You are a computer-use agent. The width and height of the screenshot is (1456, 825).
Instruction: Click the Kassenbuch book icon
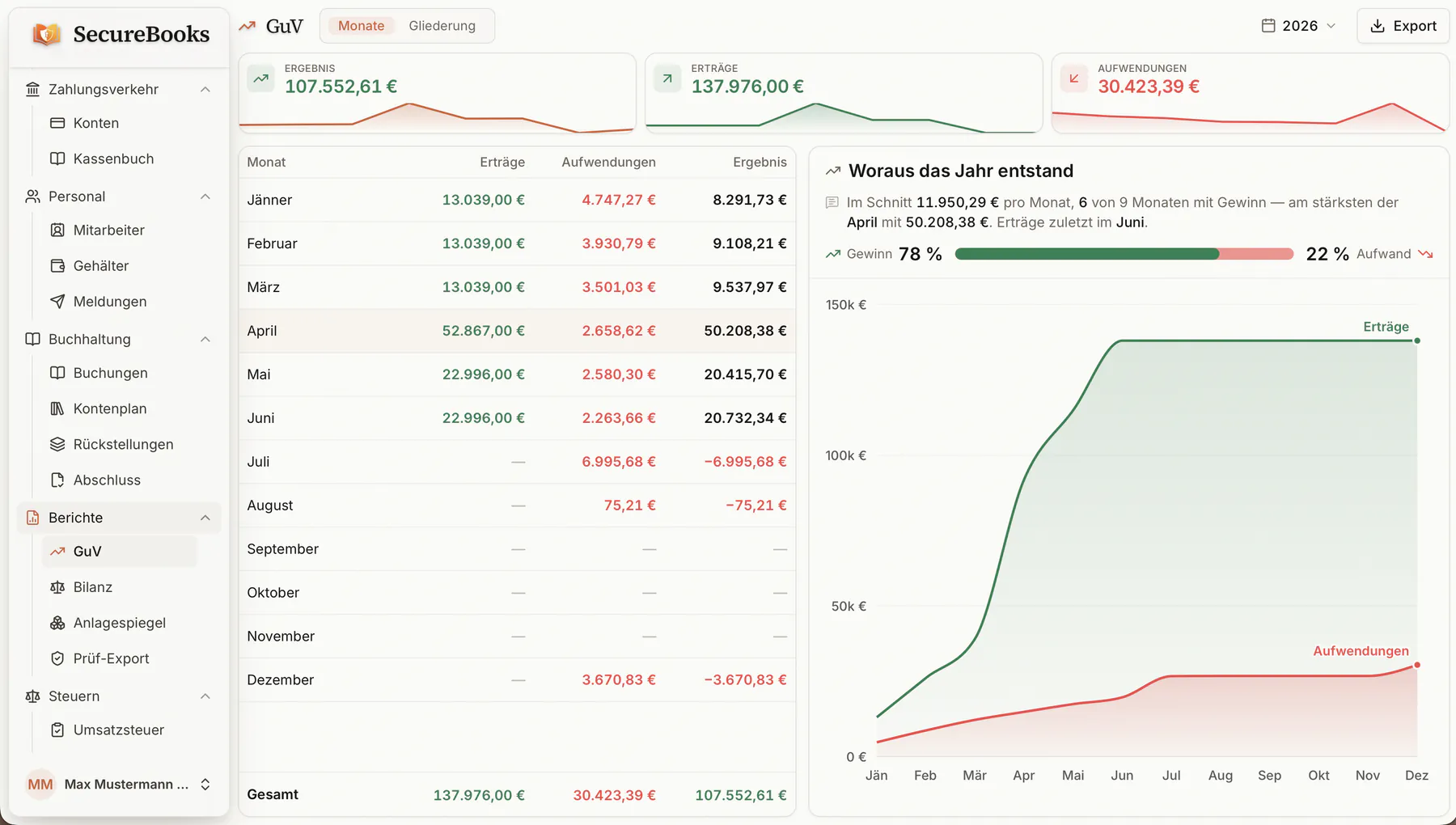click(57, 159)
